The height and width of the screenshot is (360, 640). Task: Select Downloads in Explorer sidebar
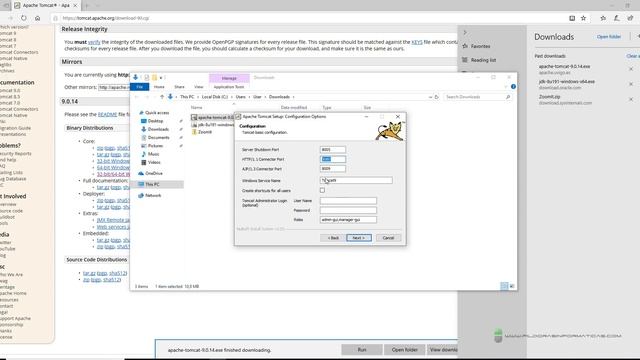[x=158, y=129]
